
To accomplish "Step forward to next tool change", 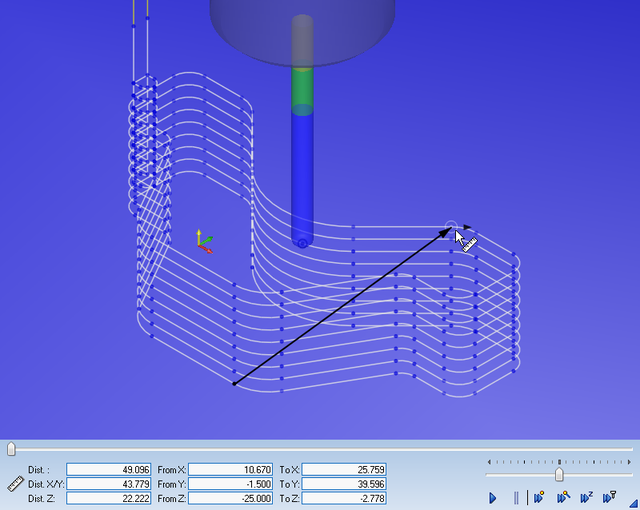I will pos(609,498).
